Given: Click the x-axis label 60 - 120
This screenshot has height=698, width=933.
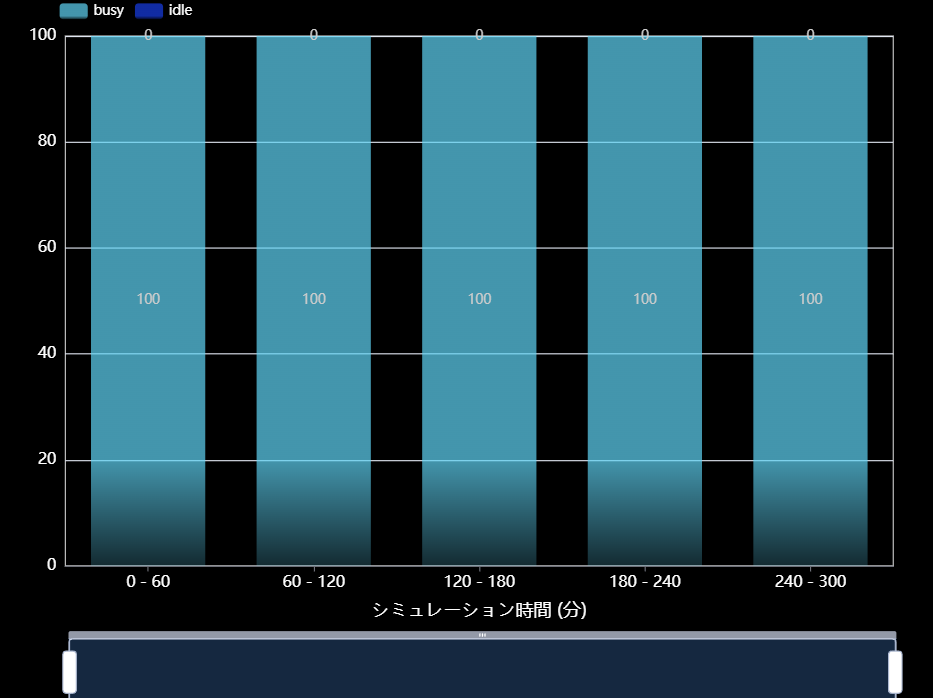Looking at the screenshot, I should point(314,582).
